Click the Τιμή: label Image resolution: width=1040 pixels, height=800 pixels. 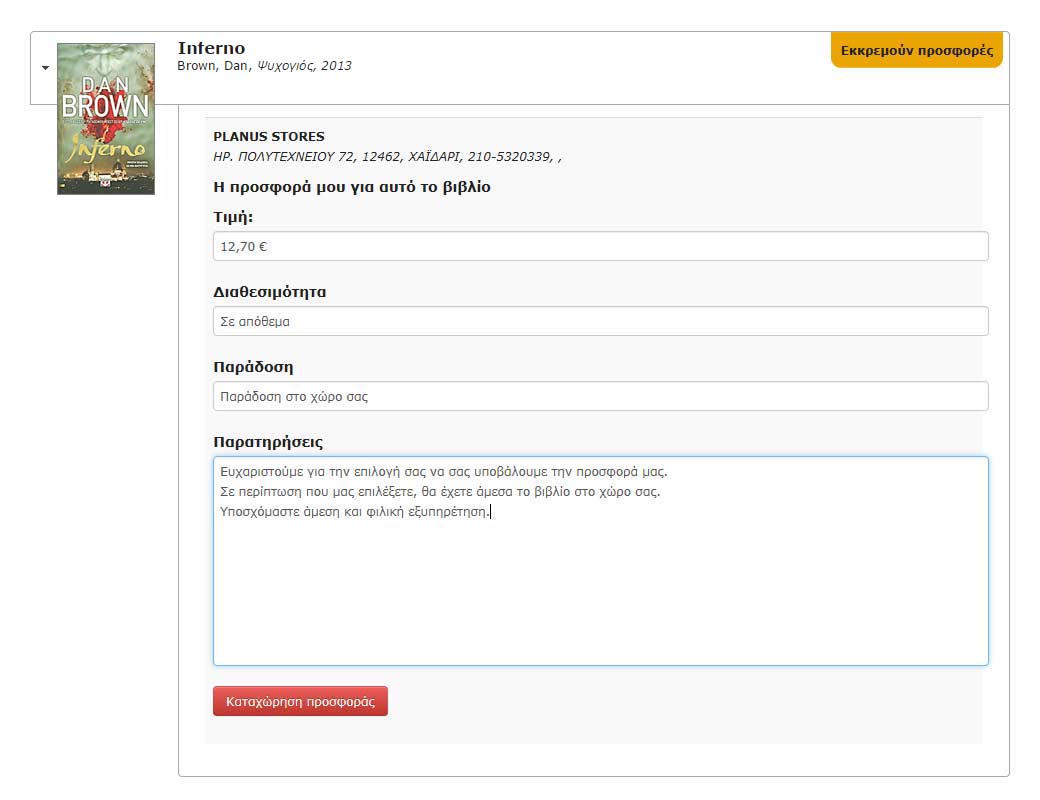point(233,217)
